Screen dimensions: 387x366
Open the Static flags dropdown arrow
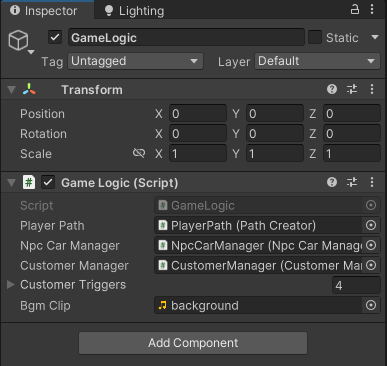(x=375, y=37)
